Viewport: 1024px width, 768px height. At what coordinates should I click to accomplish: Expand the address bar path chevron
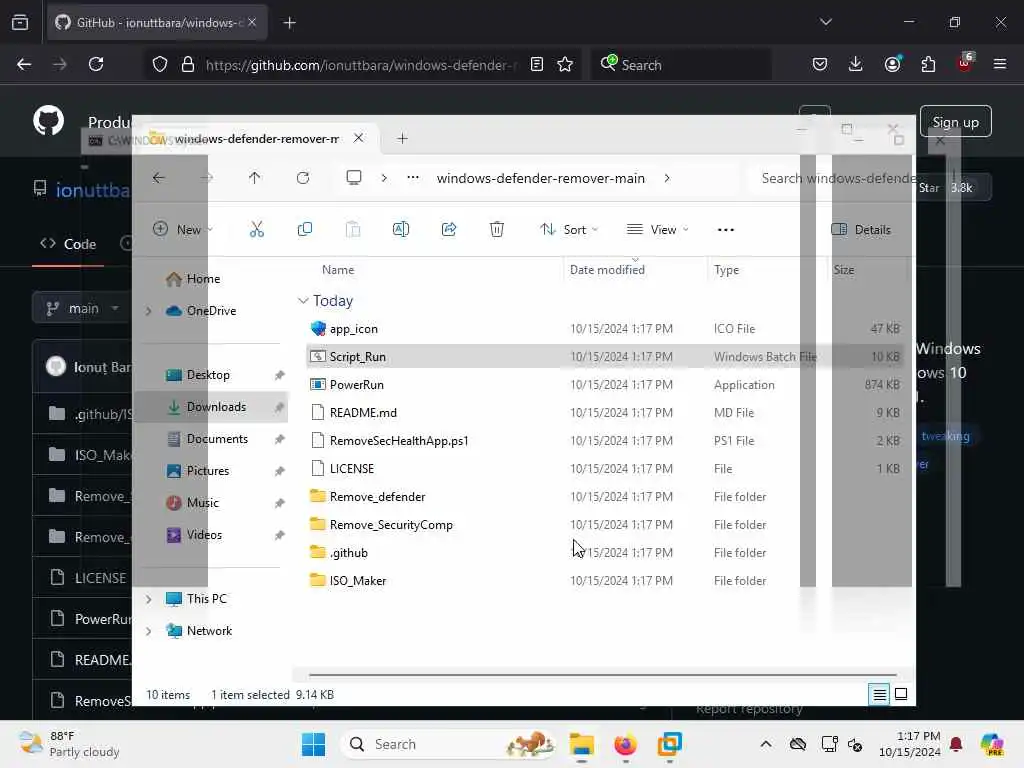667,178
